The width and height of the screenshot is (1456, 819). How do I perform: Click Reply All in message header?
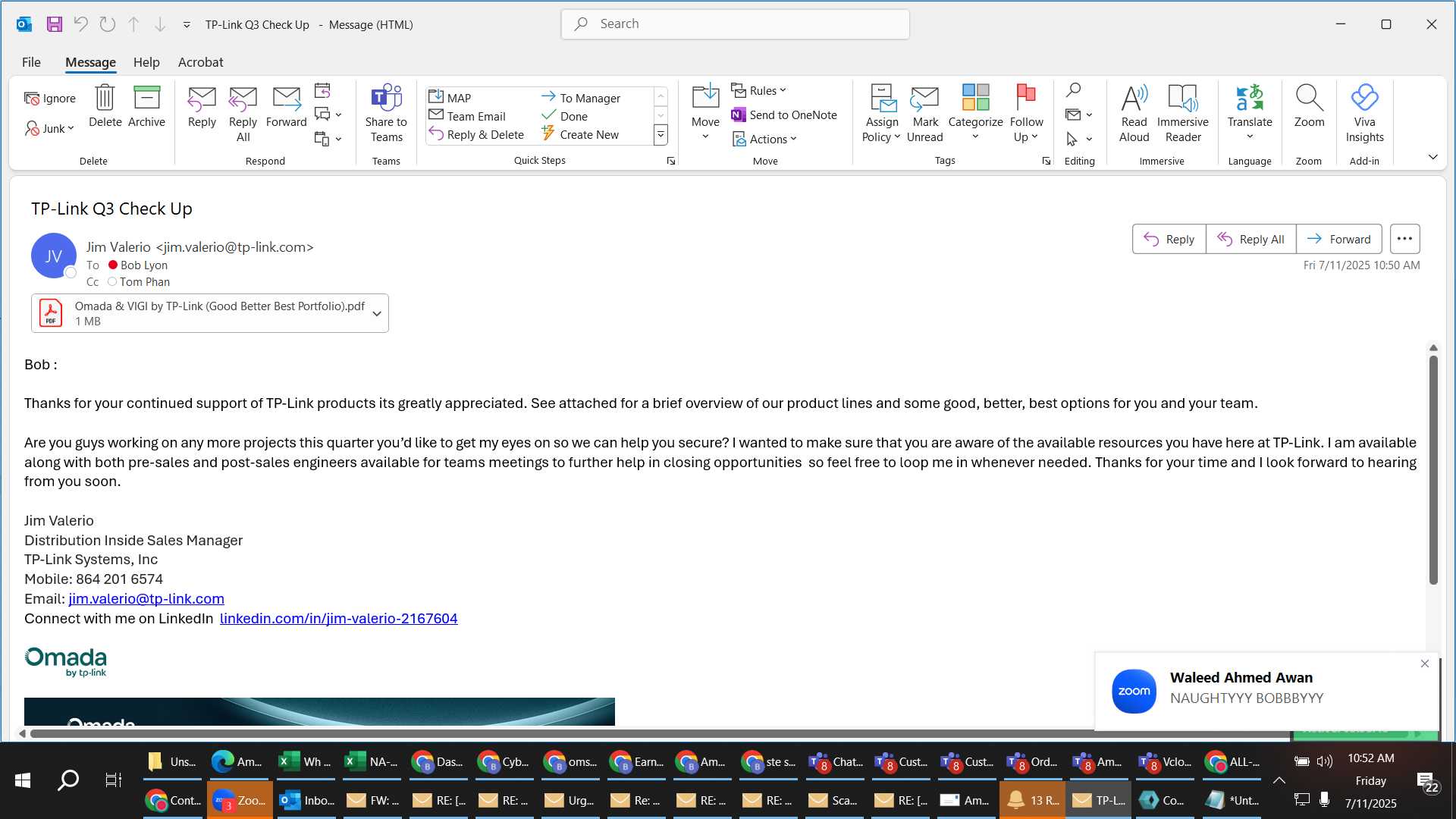pos(1250,239)
